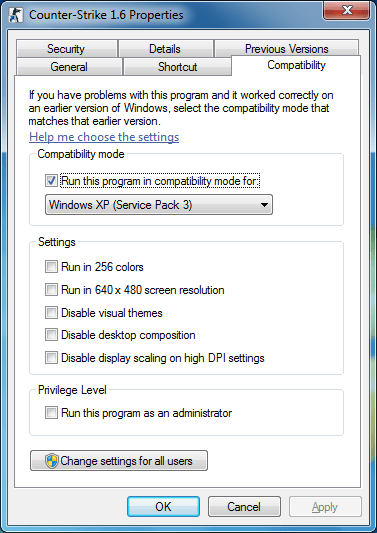Go to Previous Versions tab
The height and width of the screenshot is (533, 377).
(x=286, y=49)
